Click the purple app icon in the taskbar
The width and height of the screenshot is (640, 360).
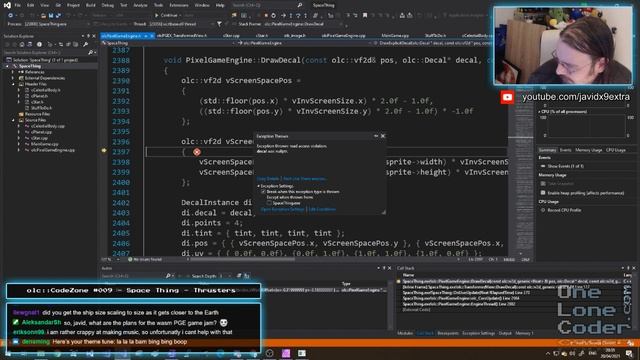tap(286, 353)
